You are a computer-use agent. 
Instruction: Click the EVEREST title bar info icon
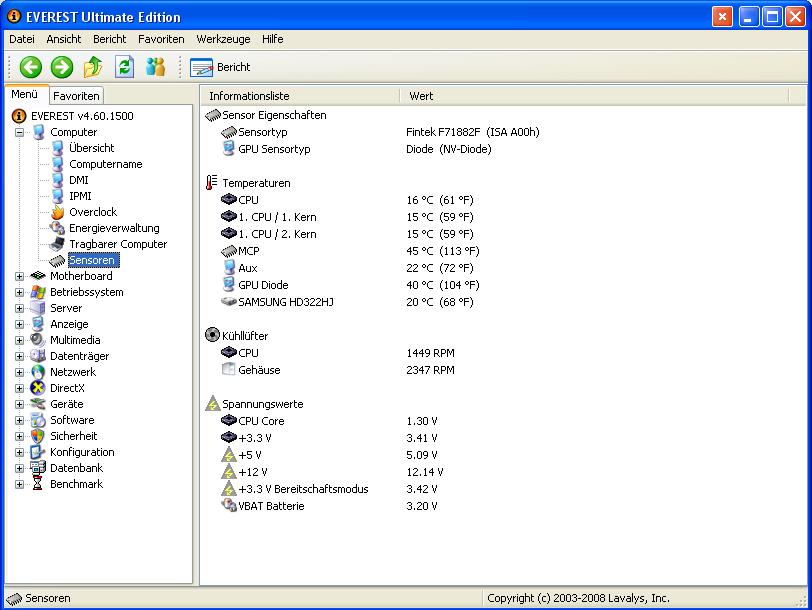pyautogui.click(x=14, y=17)
